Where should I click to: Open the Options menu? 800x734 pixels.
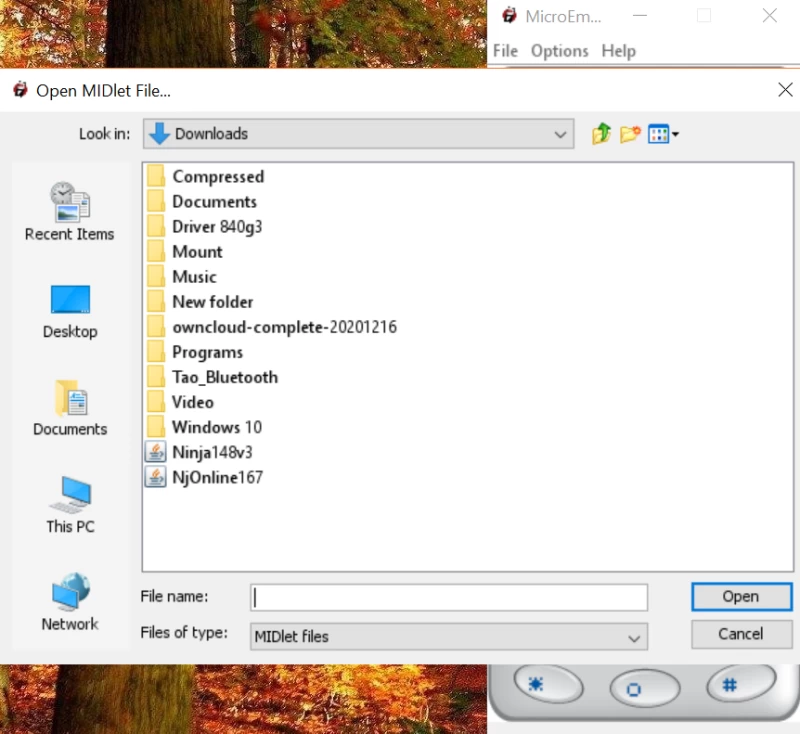[559, 51]
